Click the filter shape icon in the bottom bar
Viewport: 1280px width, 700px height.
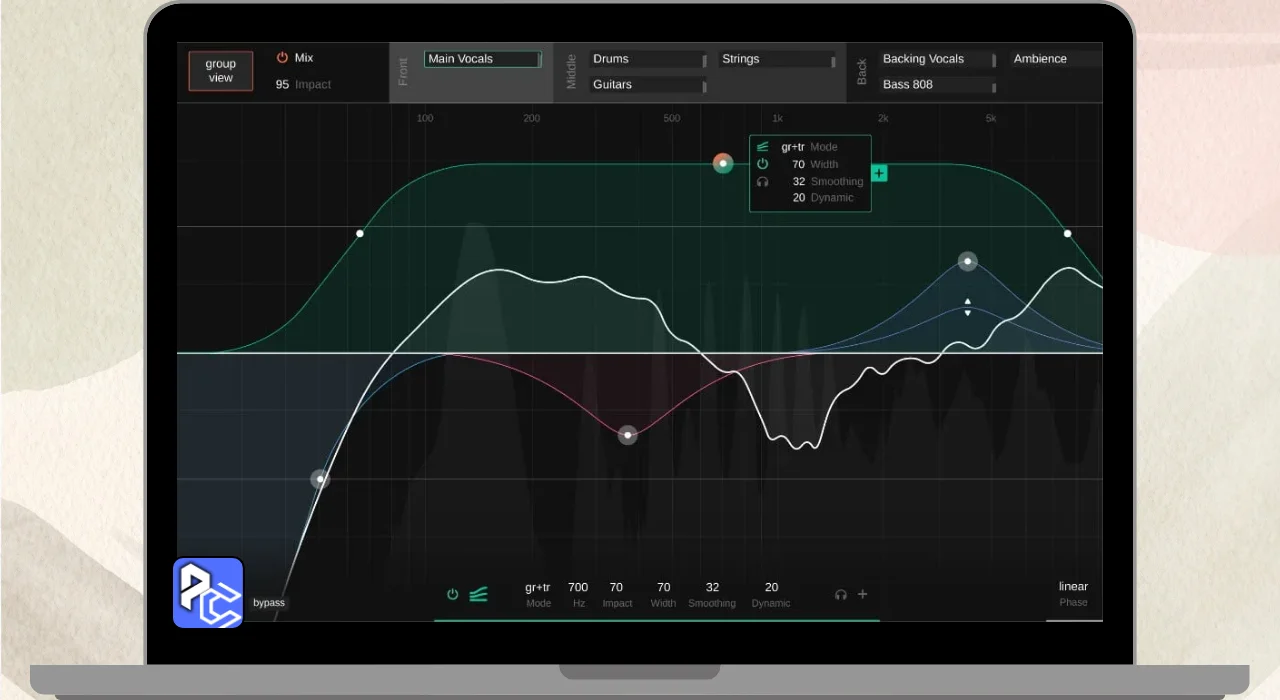tap(479, 594)
